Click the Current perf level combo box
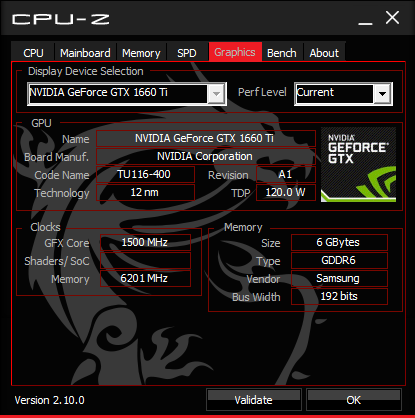Viewport: 415px width, 418px height. pos(344,94)
